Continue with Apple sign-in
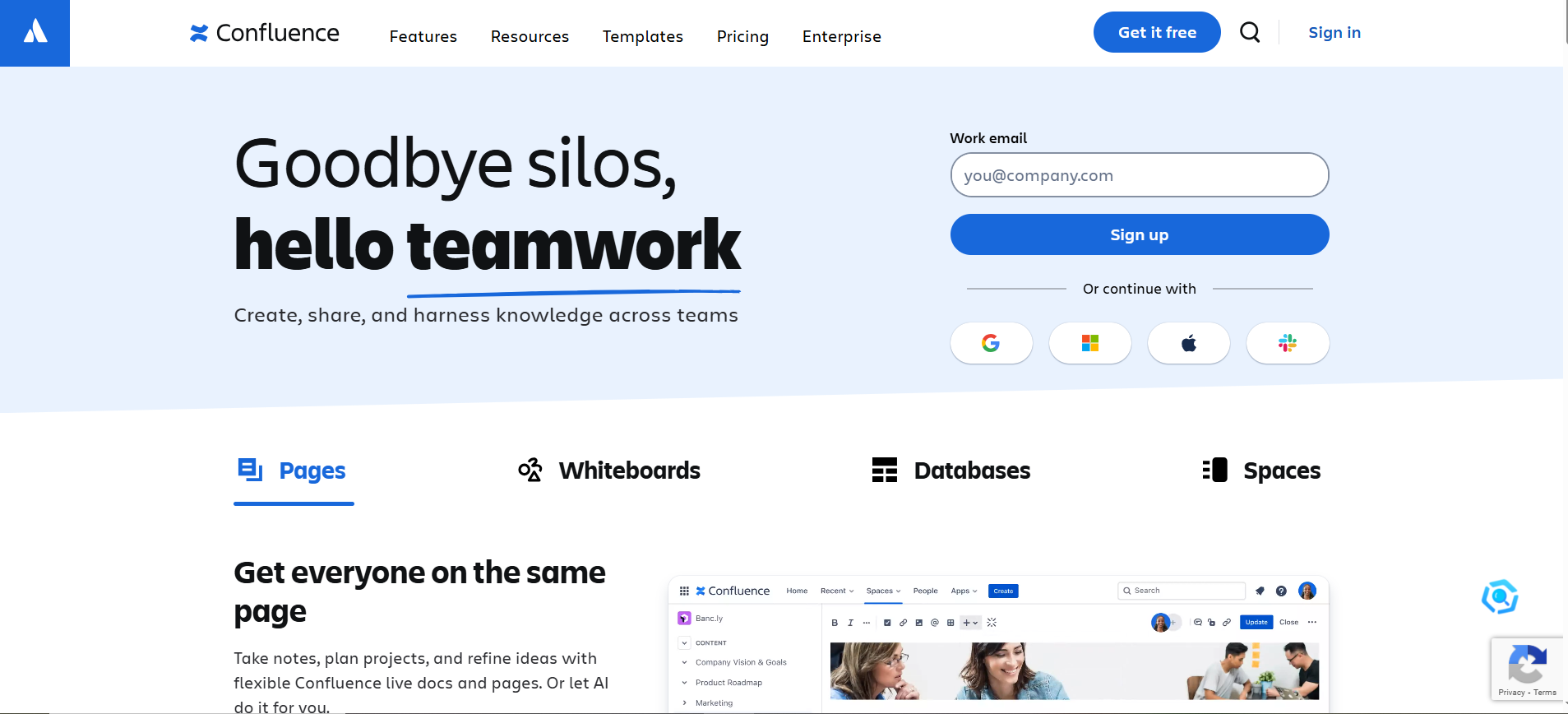The height and width of the screenshot is (714, 1568). (1188, 343)
